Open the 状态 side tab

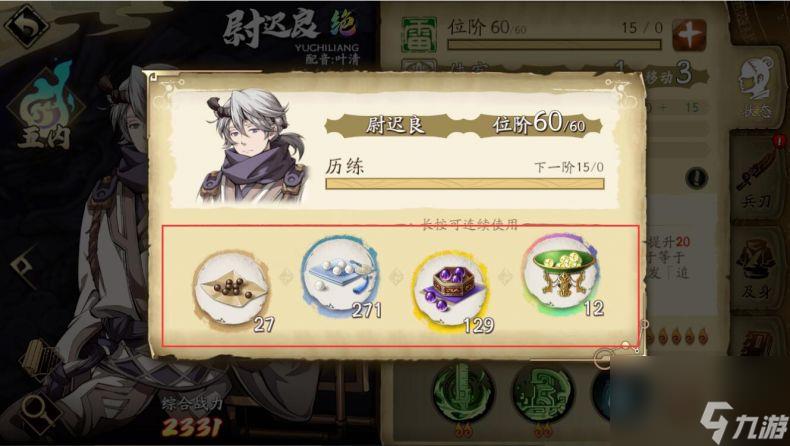[x=757, y=88]
